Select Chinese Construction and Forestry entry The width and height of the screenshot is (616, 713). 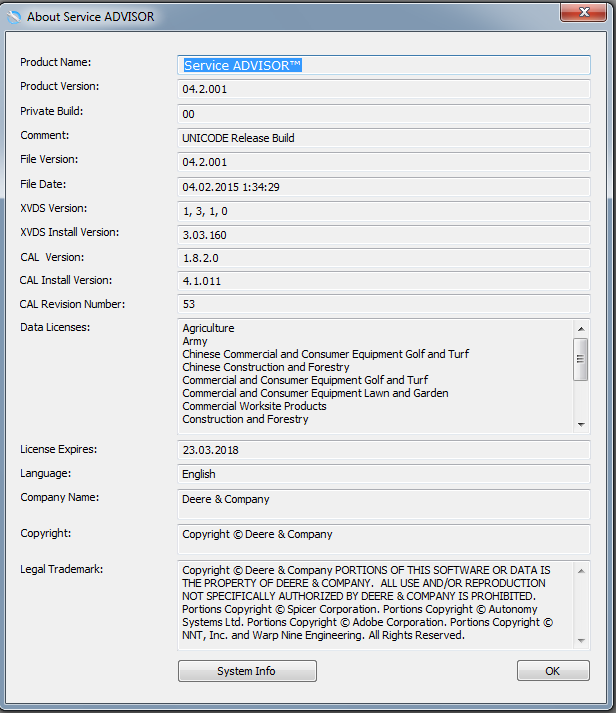tap(265, 367)
